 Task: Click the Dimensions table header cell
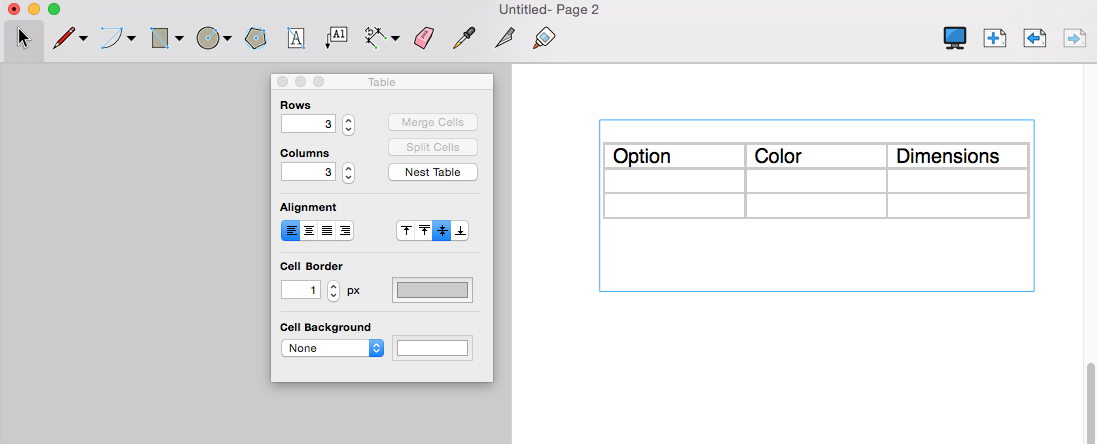click(x=958, y=156)
